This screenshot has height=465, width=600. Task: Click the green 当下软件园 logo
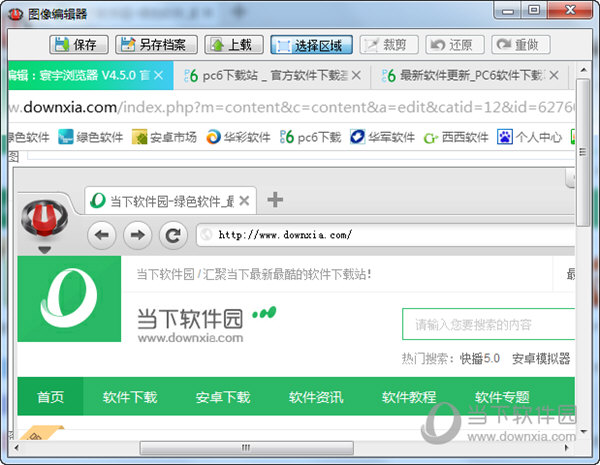pos(69,299)
